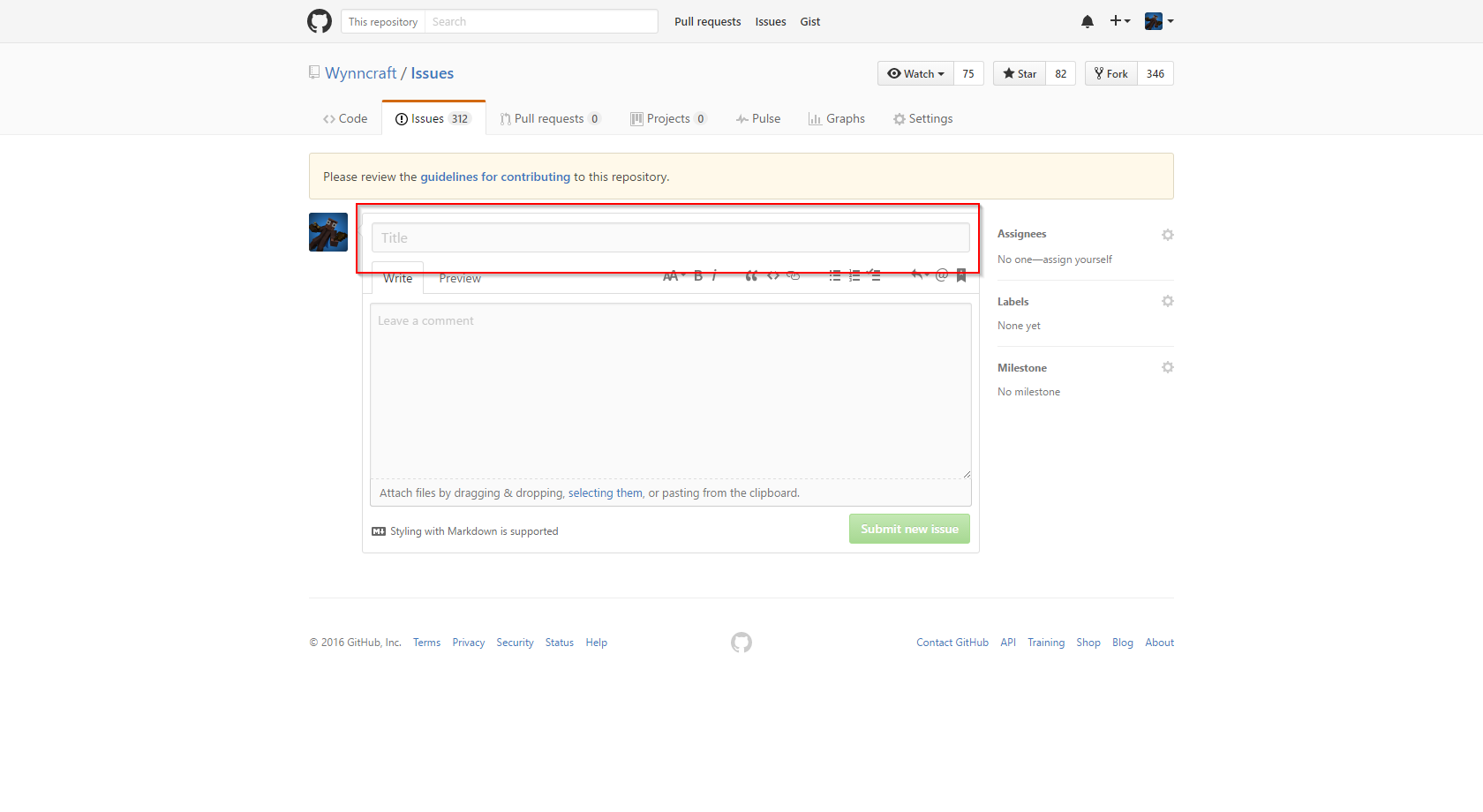Open the Issues repository name link
The image size is (1483, 812).
432,73
